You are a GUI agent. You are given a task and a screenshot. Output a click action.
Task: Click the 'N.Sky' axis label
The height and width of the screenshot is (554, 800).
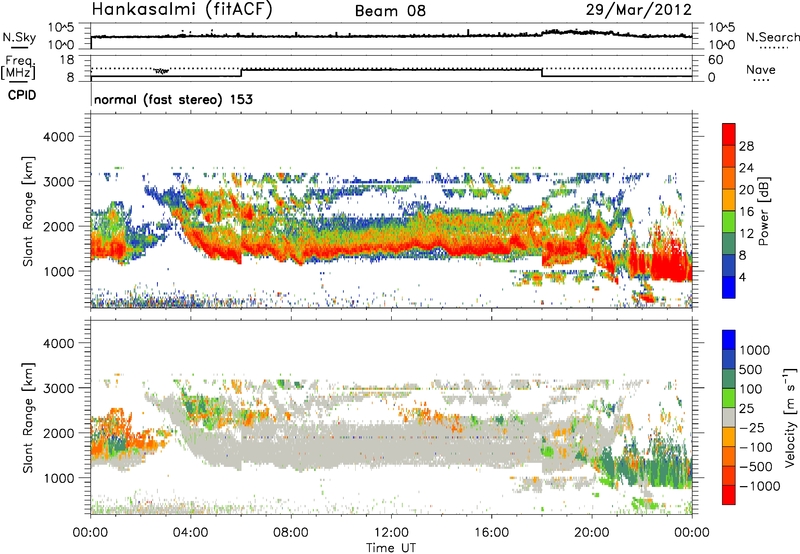[19, 37]
